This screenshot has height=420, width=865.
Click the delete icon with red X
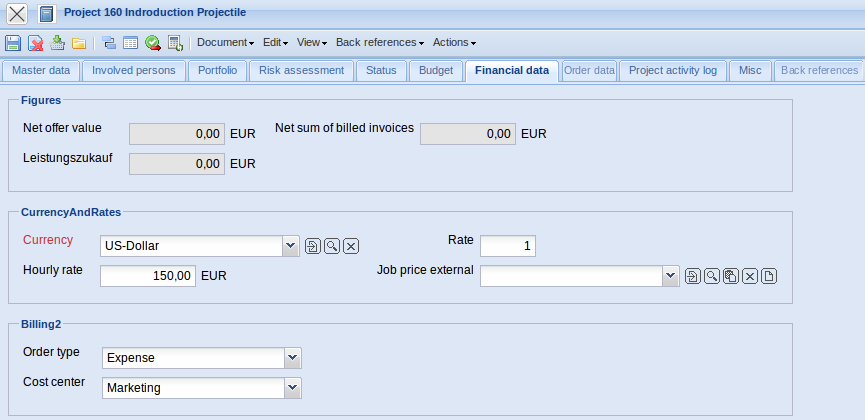tap(35, 43)
